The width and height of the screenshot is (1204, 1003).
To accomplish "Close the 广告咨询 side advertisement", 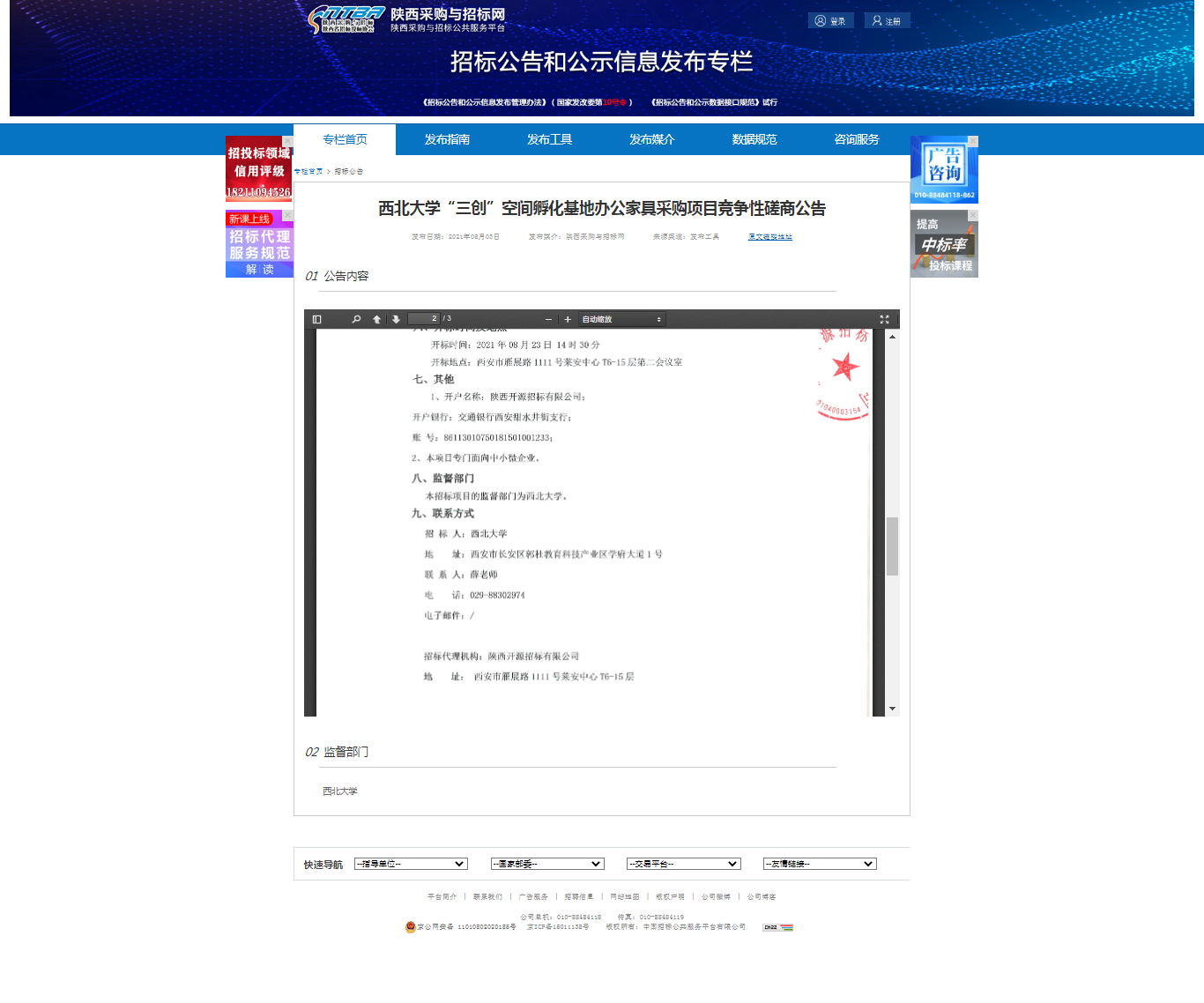I will [973, 141].
